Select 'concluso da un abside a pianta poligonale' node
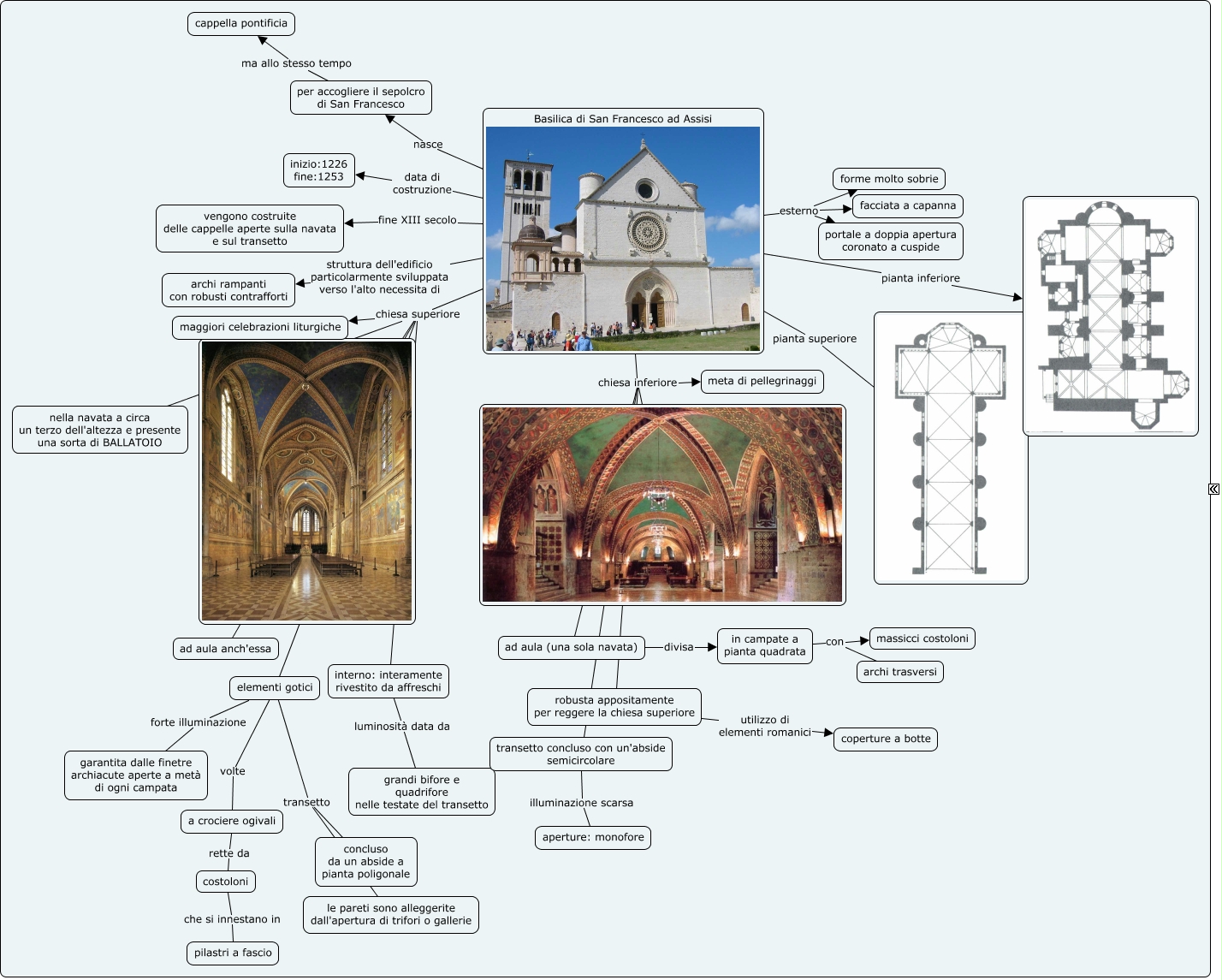Viewport: 1222px width, 980px height. pos(366,862)
